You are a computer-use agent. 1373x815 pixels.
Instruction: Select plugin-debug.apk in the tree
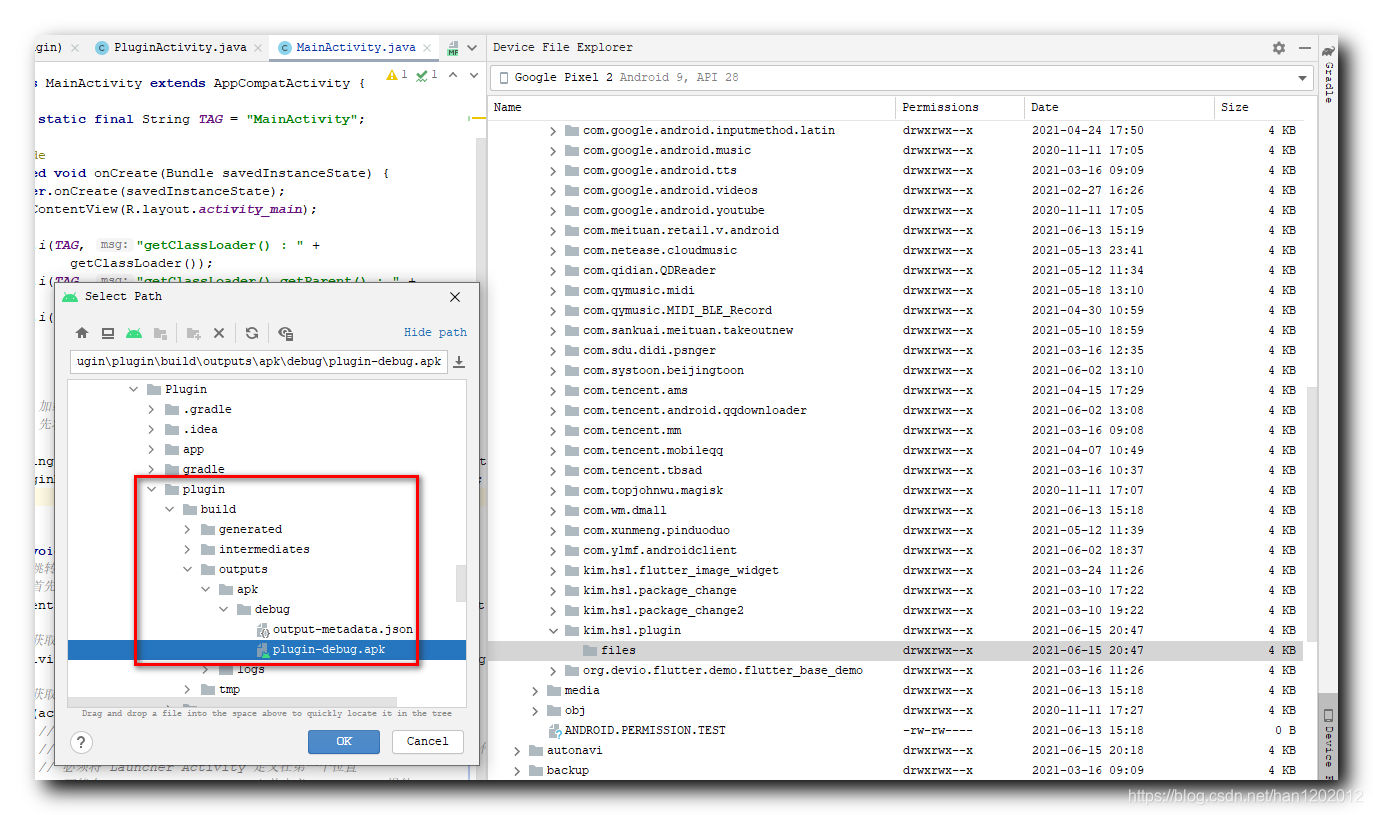click(267, 650)
